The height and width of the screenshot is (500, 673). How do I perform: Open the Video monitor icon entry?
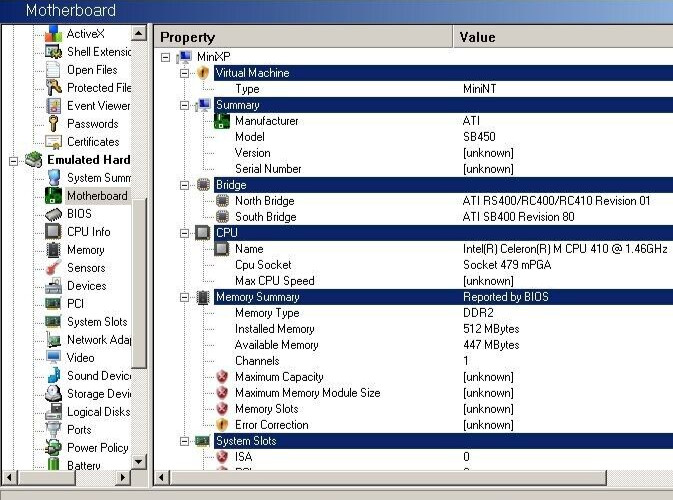click(x=53, y=358)
